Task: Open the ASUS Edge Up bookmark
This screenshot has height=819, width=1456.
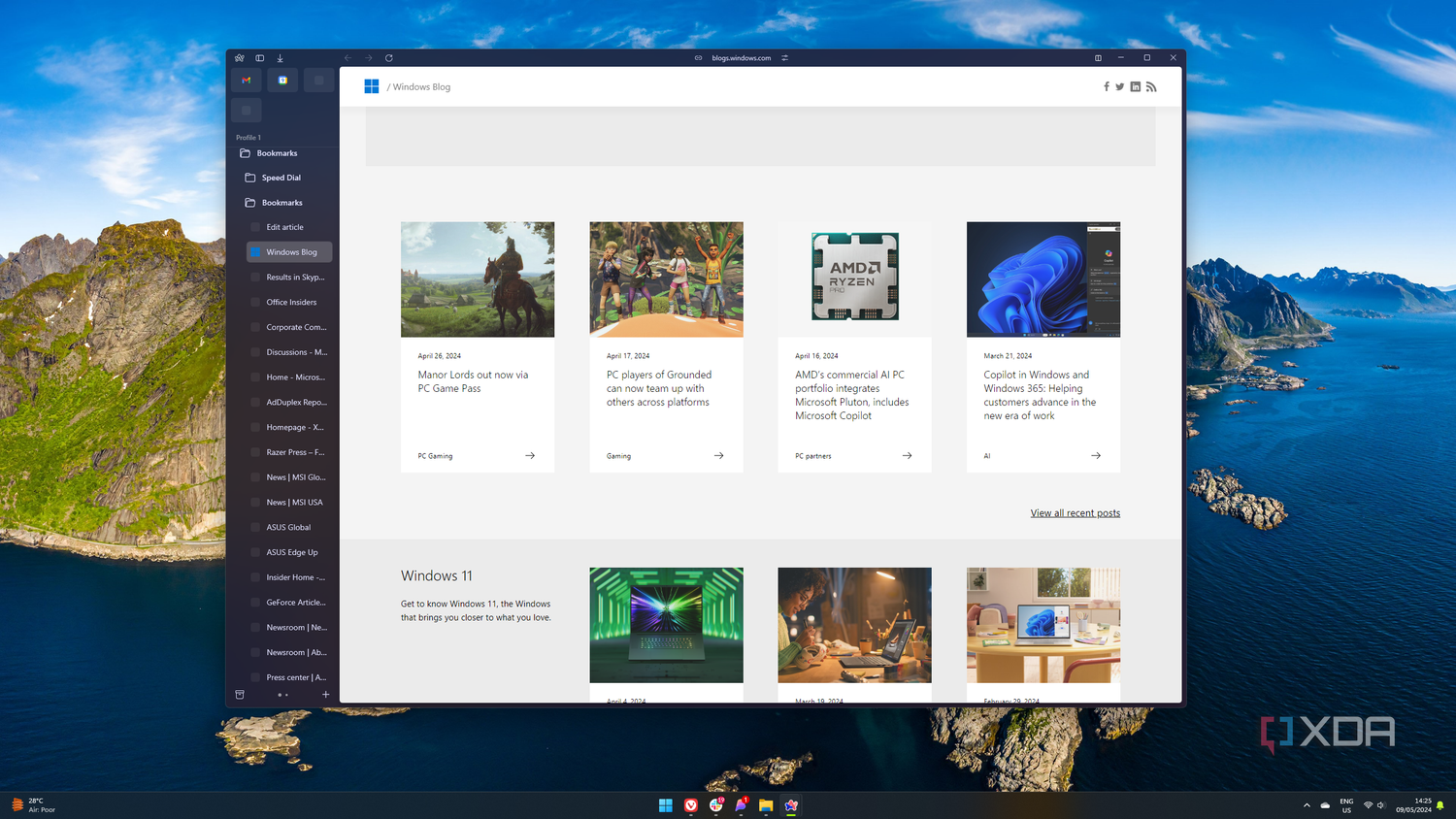Action: pyautogui.click(x=289, y=552)
